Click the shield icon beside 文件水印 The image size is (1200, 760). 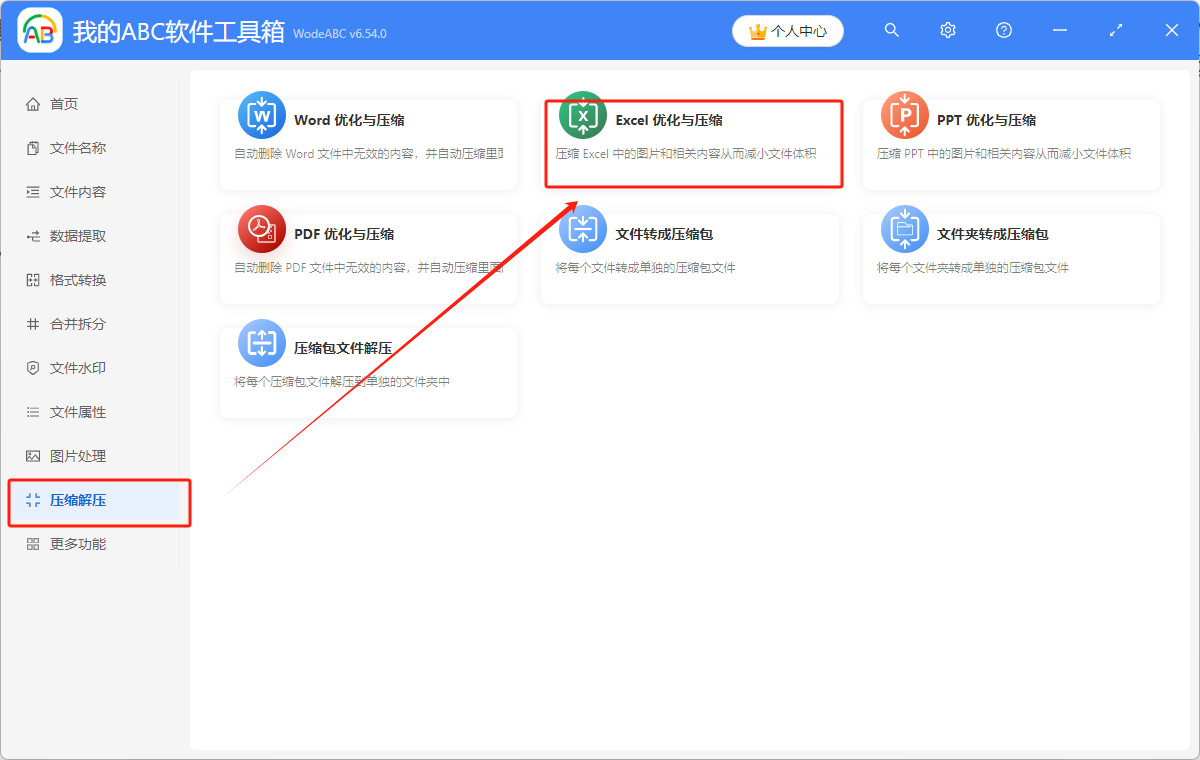click(x=33, y=368)
